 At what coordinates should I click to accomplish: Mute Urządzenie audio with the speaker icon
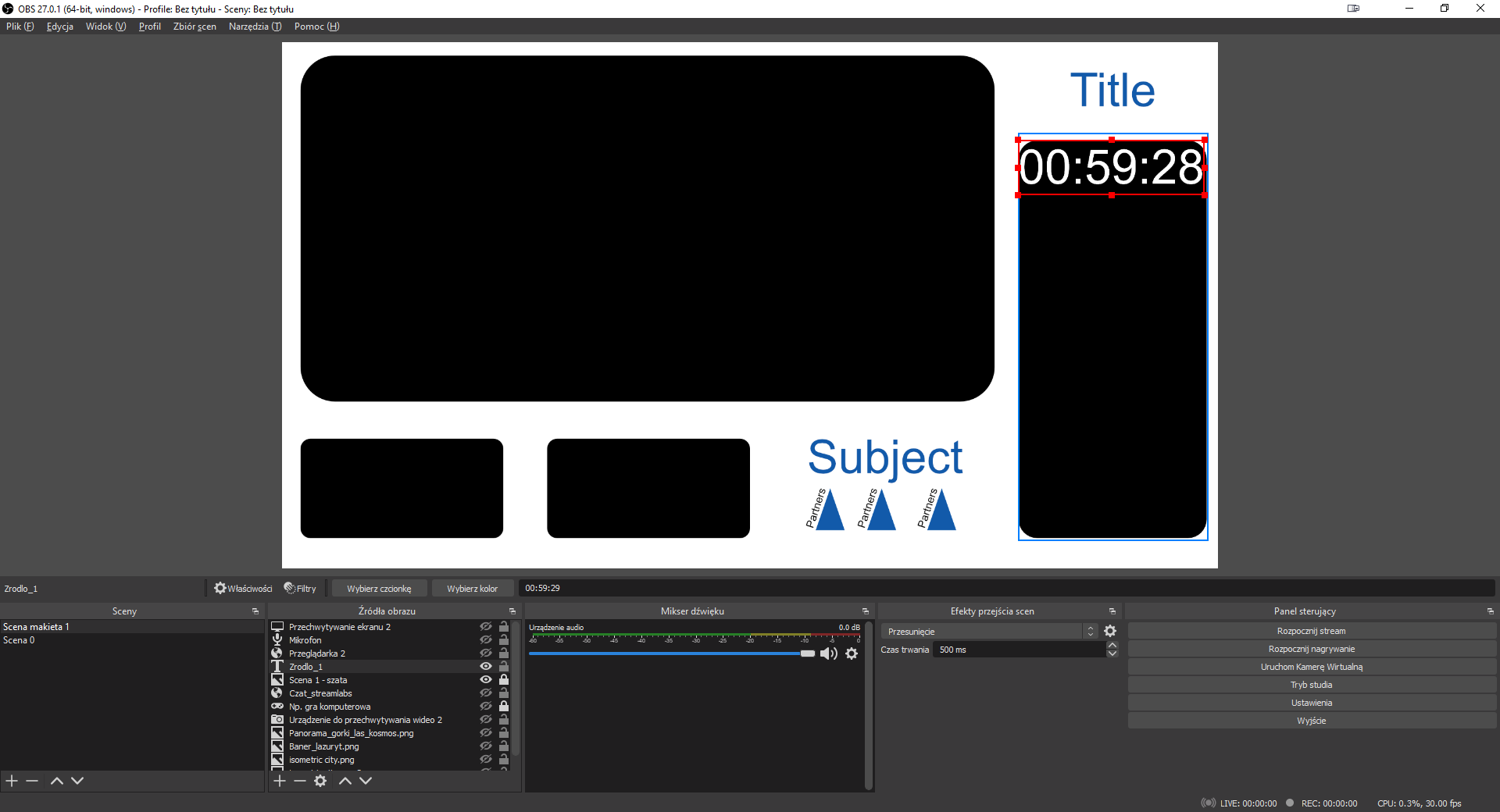coord(829,654)
